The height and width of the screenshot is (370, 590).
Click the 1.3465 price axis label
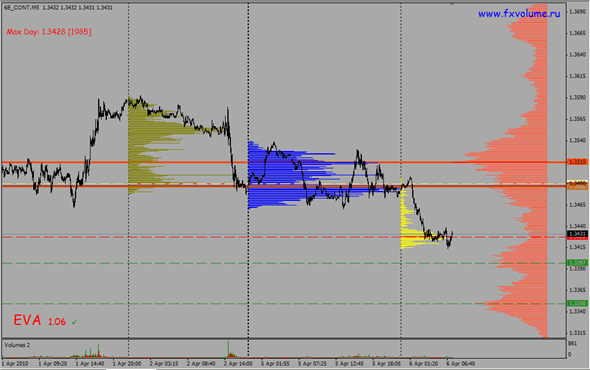[x=578, y=204]
